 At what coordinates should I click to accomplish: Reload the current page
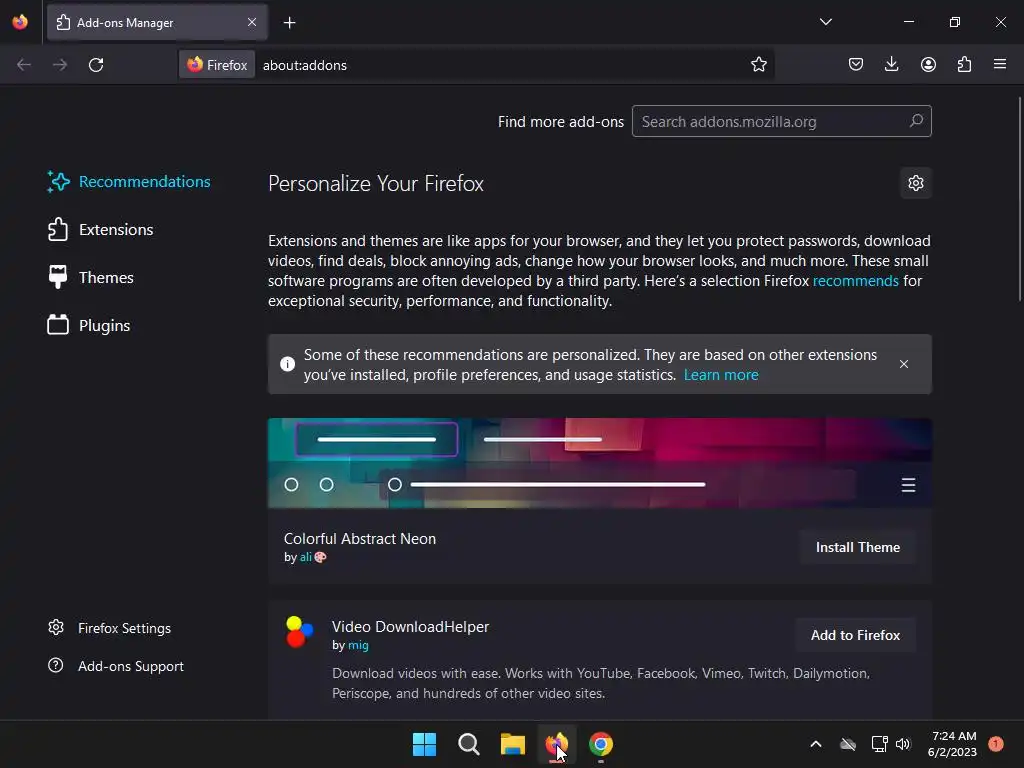coord(96,65)
